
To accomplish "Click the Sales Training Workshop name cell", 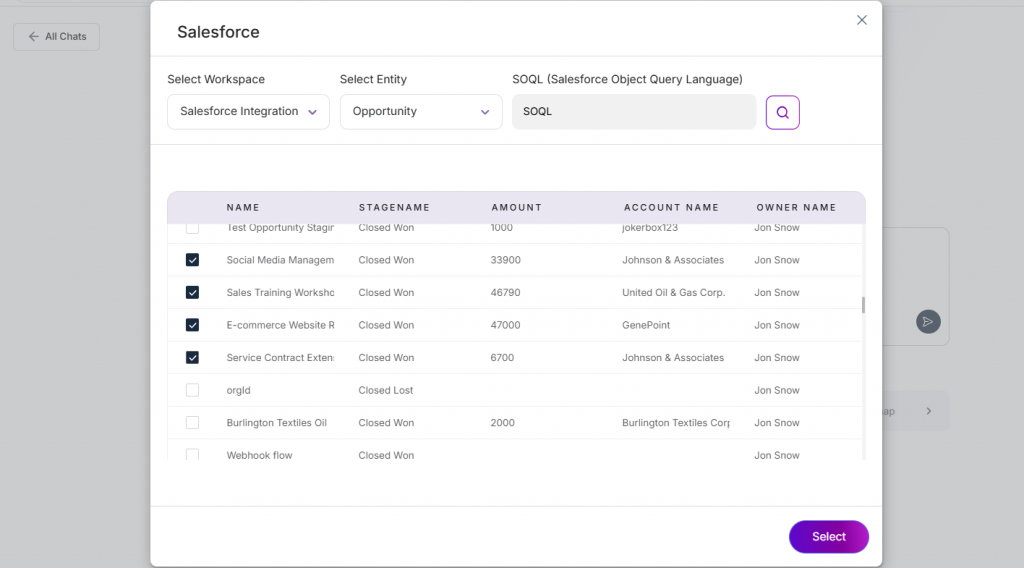I will point(280,292).
